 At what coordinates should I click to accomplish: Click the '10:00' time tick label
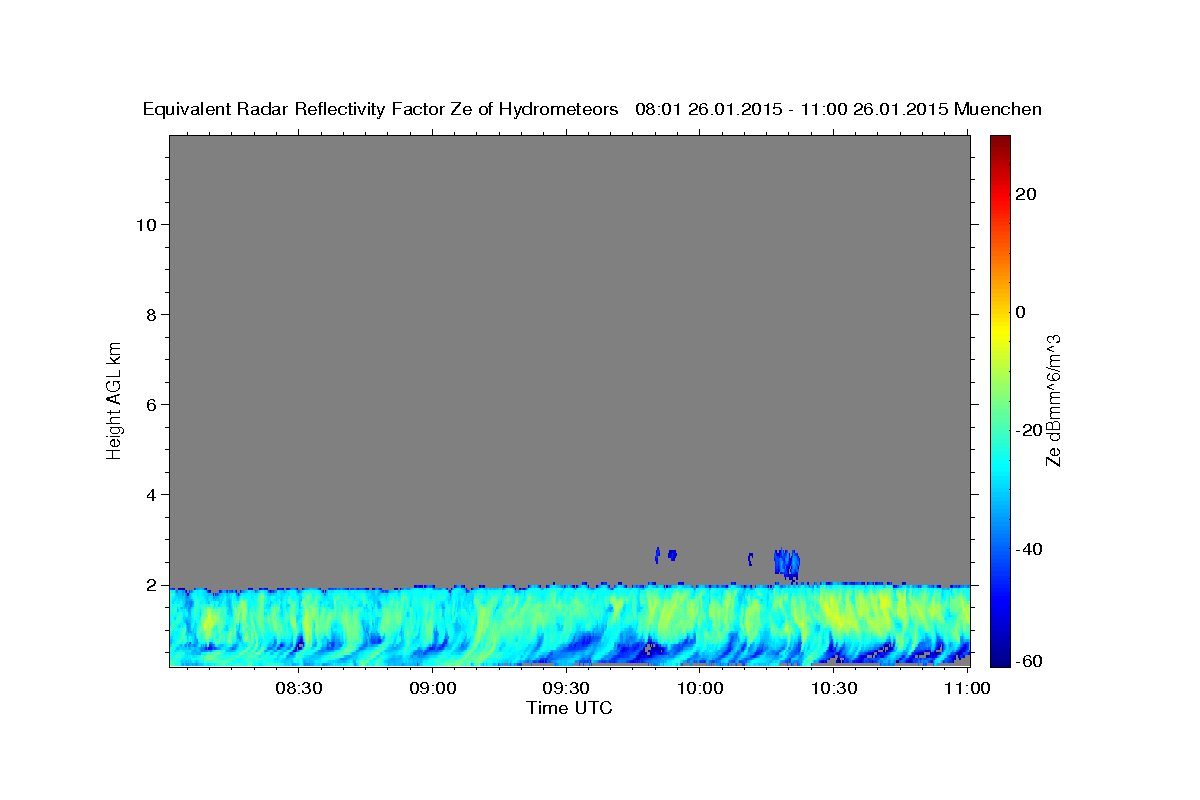tap(700, 688)
